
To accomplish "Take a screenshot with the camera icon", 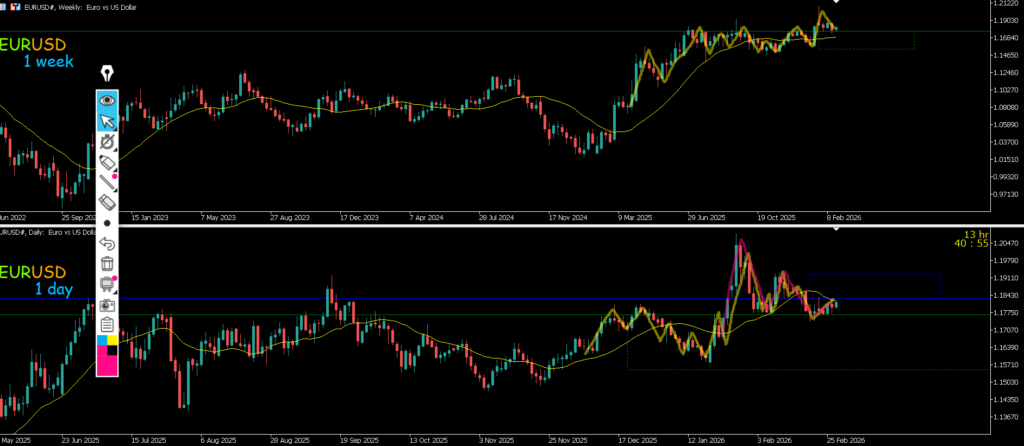I will 107,304.
